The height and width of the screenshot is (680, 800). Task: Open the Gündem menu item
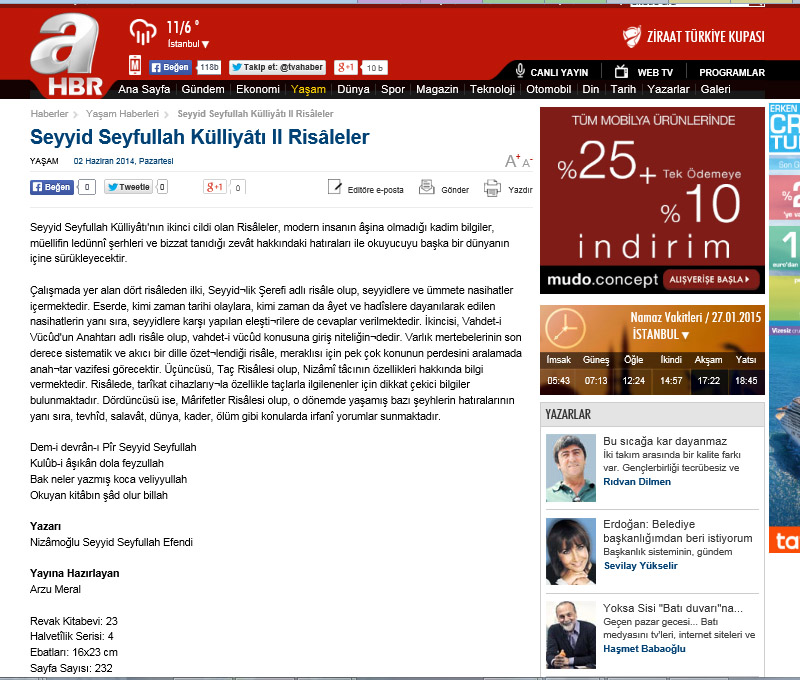tap(202, 89)
